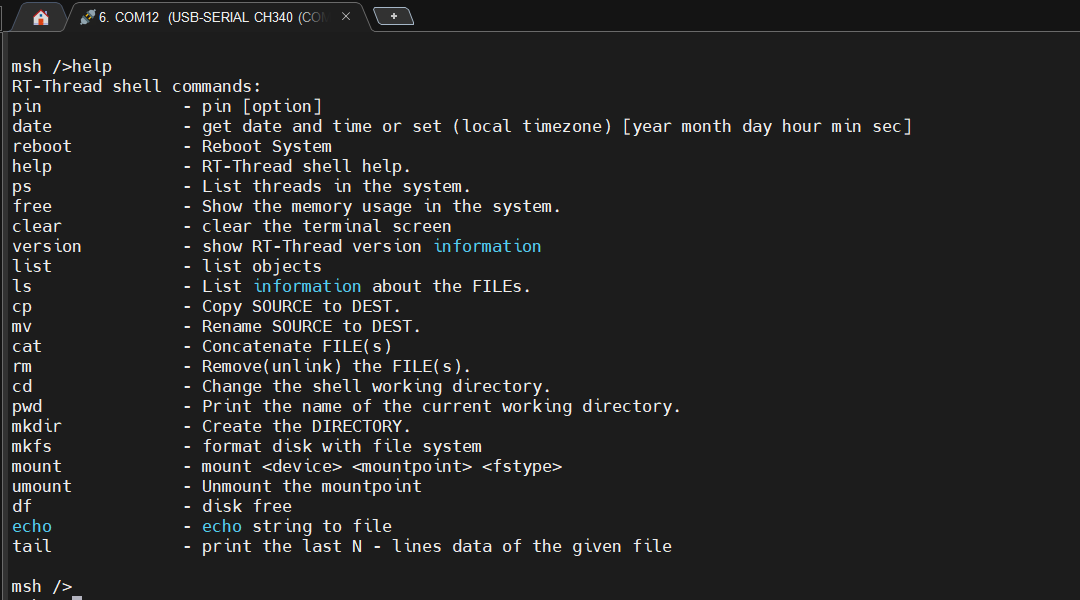
Task: Click the 'help' command in the list
Action: coord(32,166)
